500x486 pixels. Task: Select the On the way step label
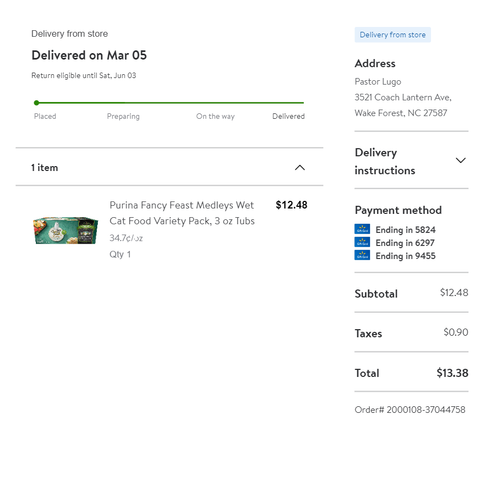tap(215, 116)
